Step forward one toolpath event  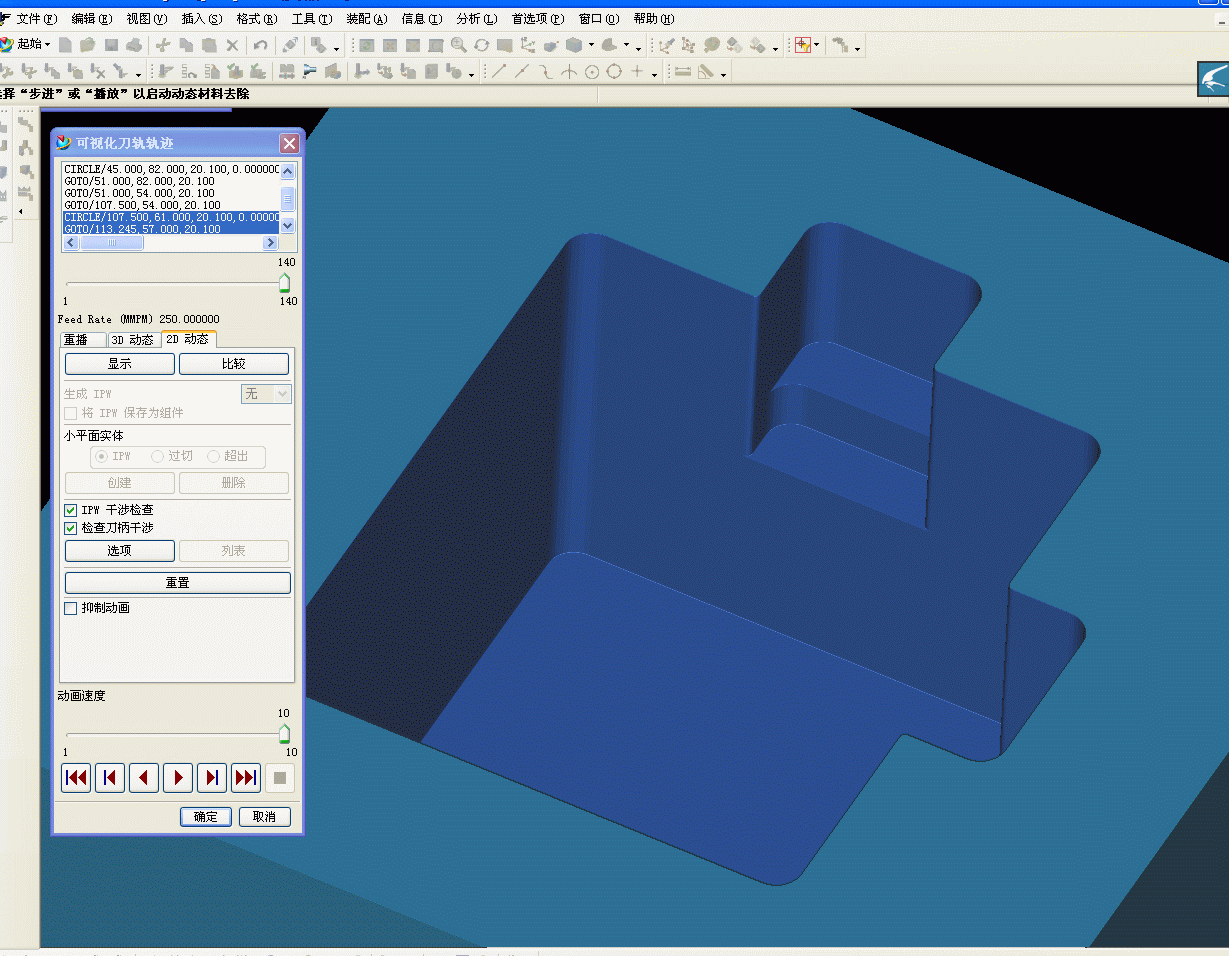212,778
